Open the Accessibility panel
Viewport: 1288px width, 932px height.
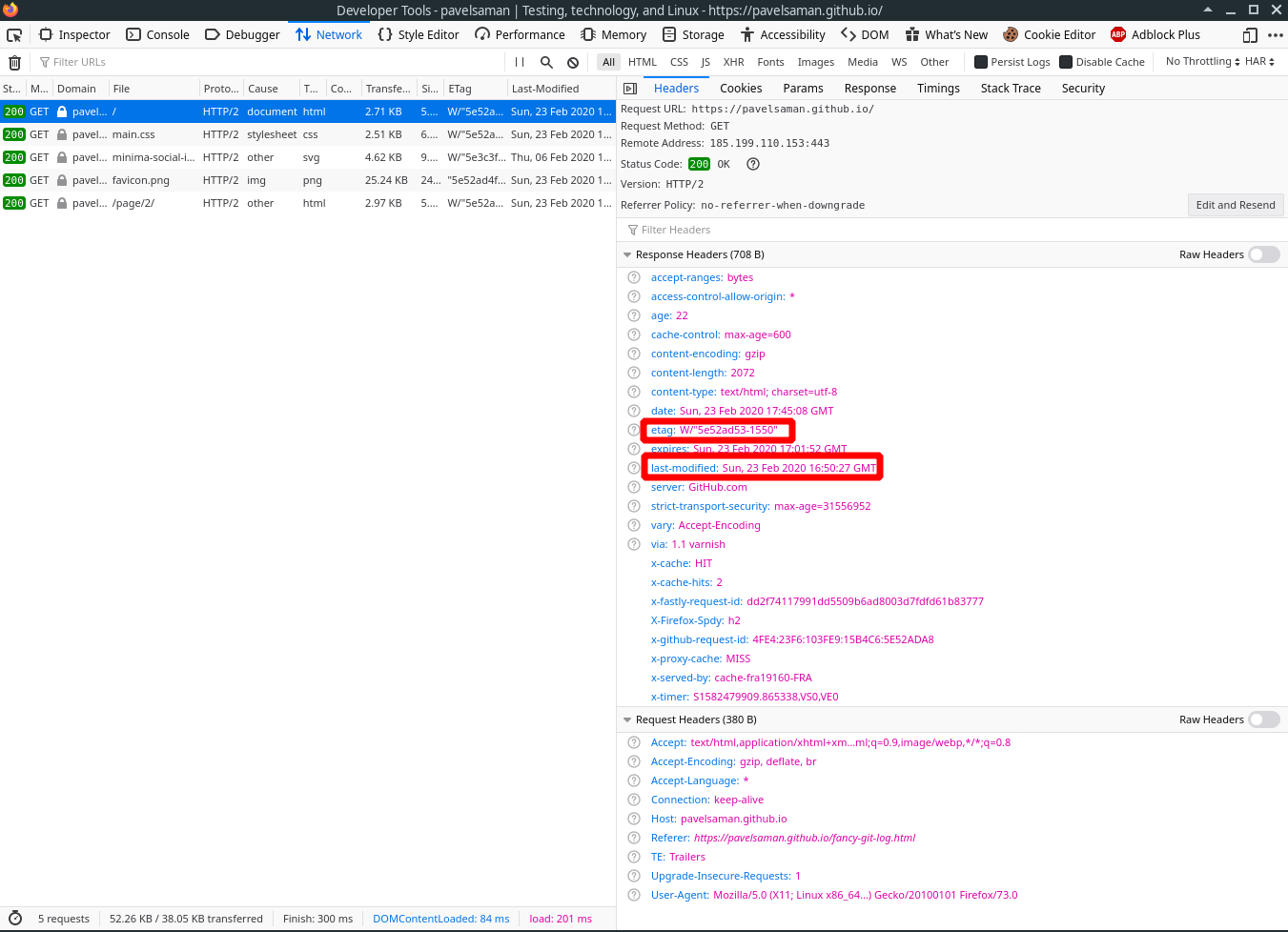coord(783,35)
